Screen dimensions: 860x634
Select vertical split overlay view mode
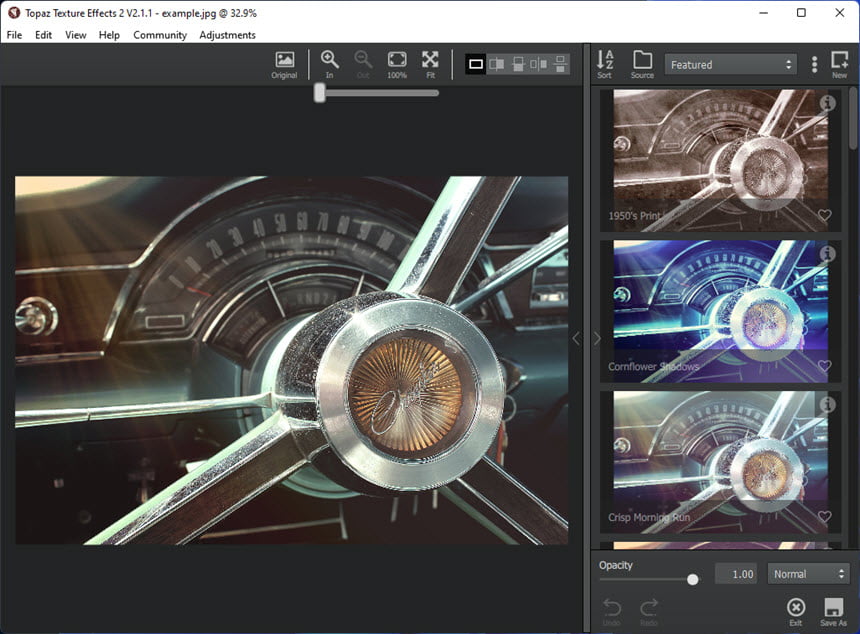click(x=497, y=64)
